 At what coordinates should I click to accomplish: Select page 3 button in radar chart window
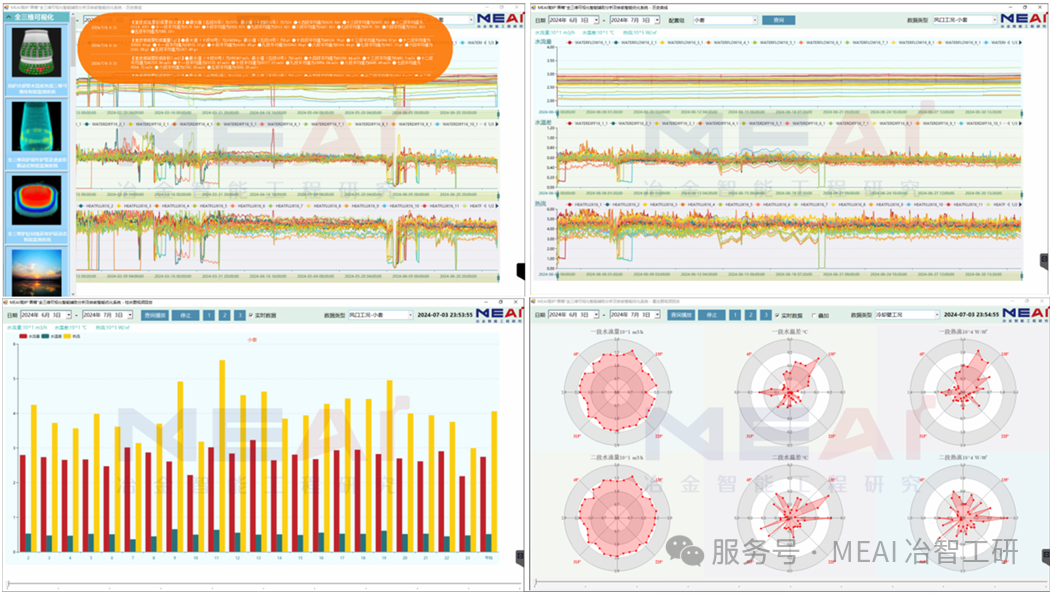pyautogui.click(x=766, y=315)
